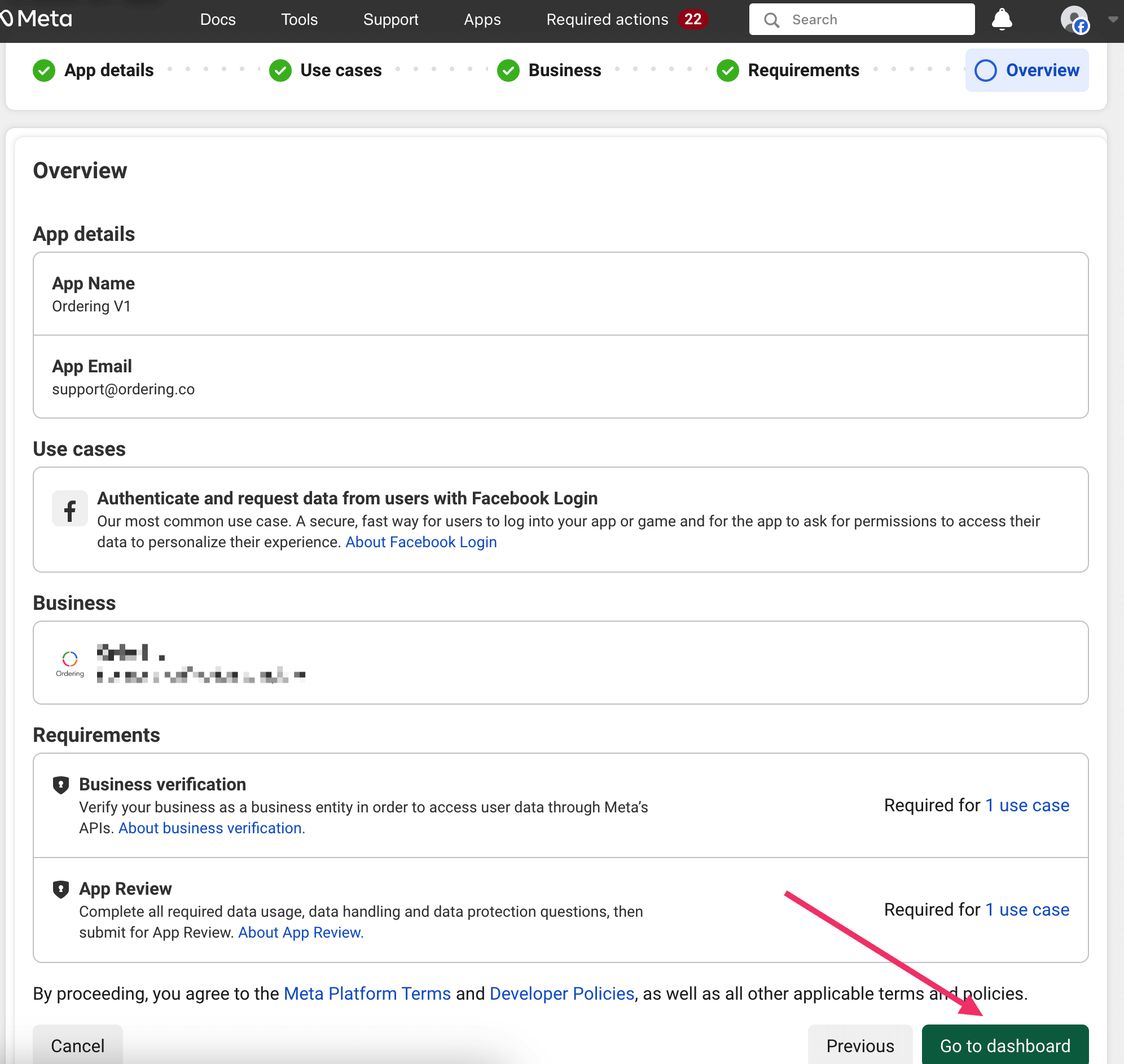Click the Business verification heading
Image resolution: width=1124 pixels, height=1064 pixels.
coord(163,784)
